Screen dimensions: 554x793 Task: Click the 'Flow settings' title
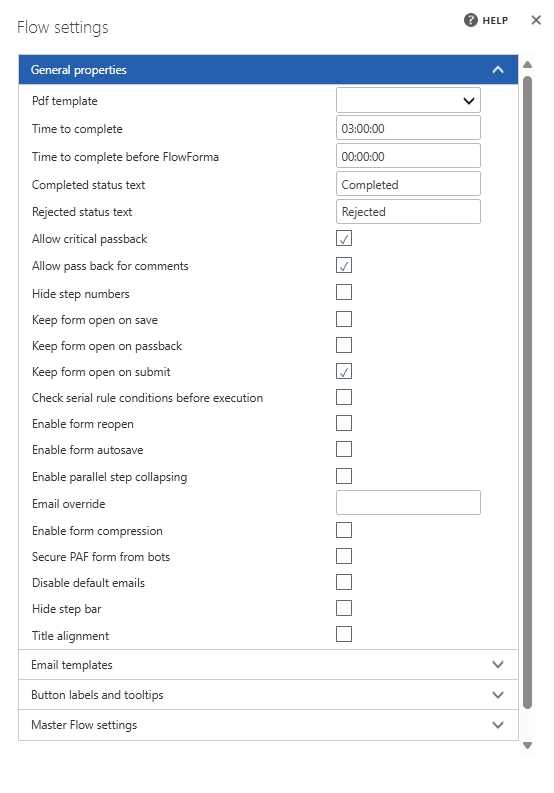click(63, 27)
